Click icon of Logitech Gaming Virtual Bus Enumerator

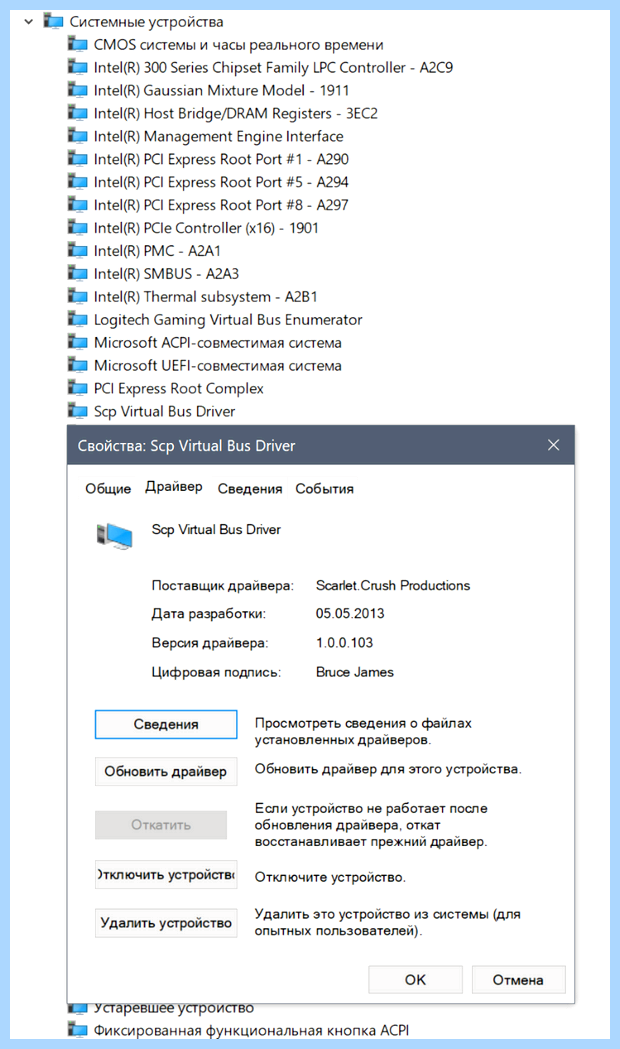point(78,319)
